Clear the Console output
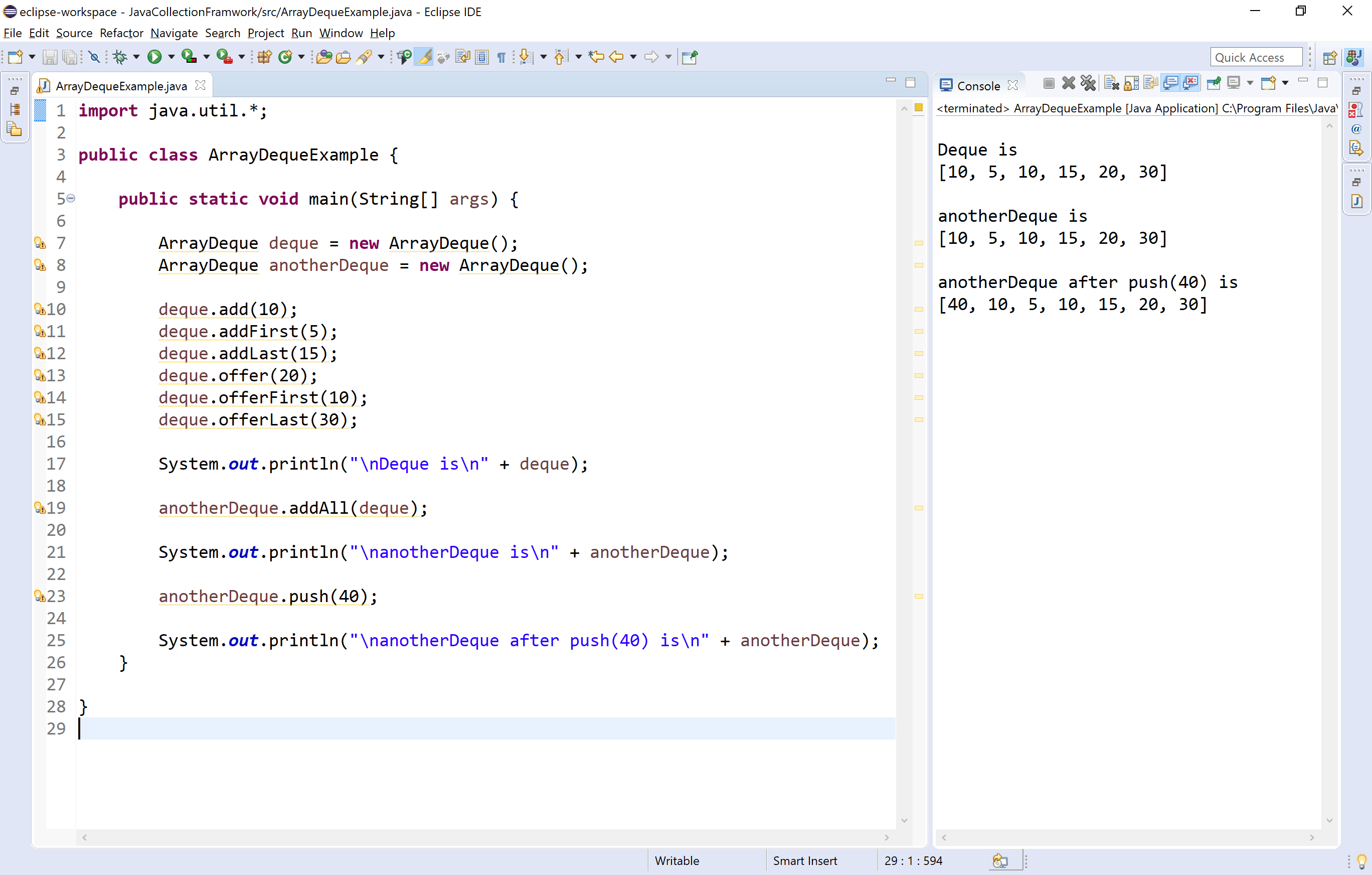The height and width of the screenshot is (875, 1372). (x=1112, y=84)
